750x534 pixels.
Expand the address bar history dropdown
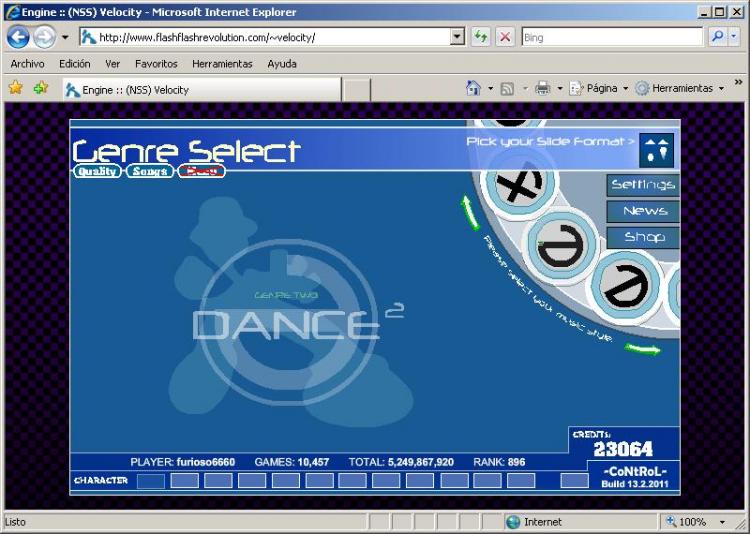point(458,37)
